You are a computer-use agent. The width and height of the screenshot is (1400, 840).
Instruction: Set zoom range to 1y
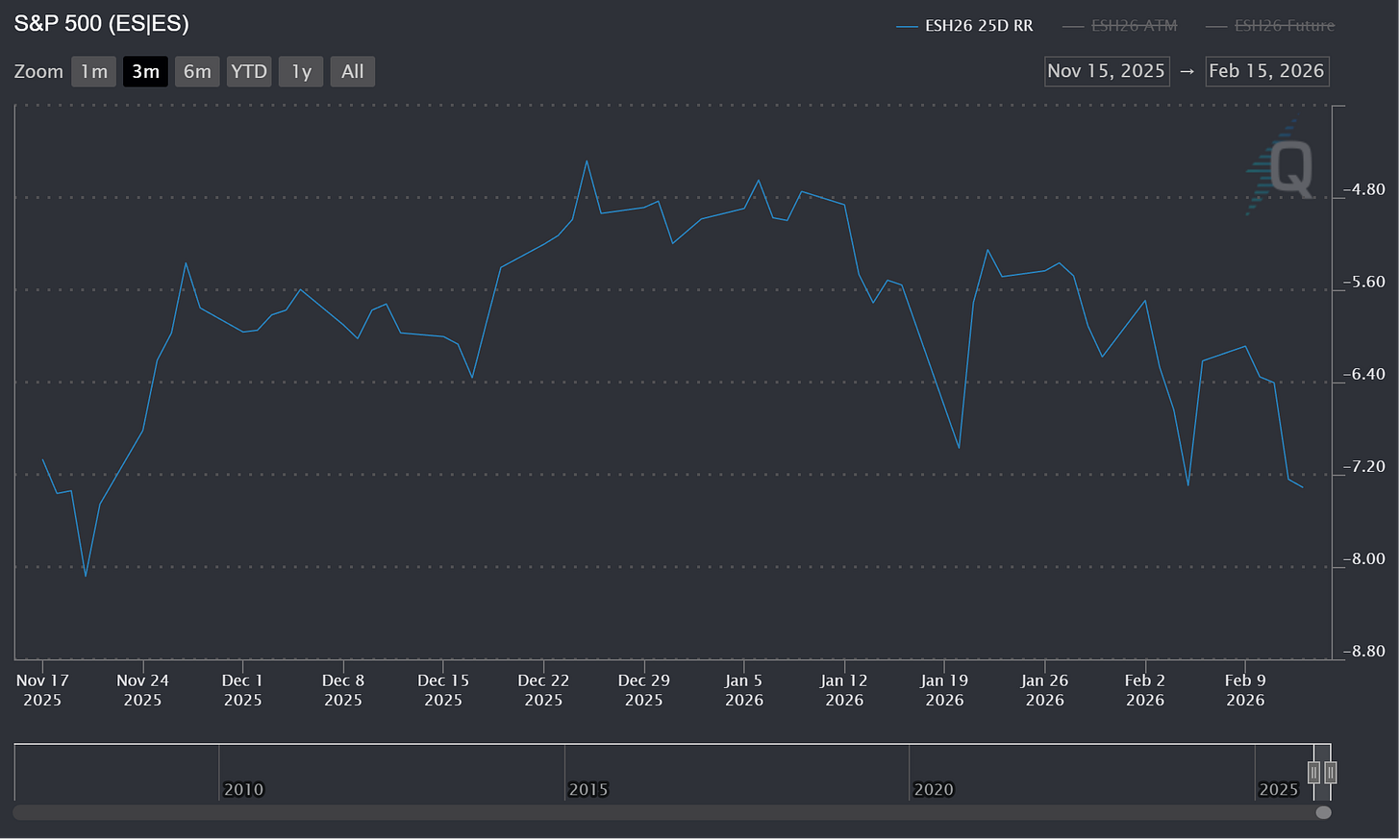(x=301, y=72)
